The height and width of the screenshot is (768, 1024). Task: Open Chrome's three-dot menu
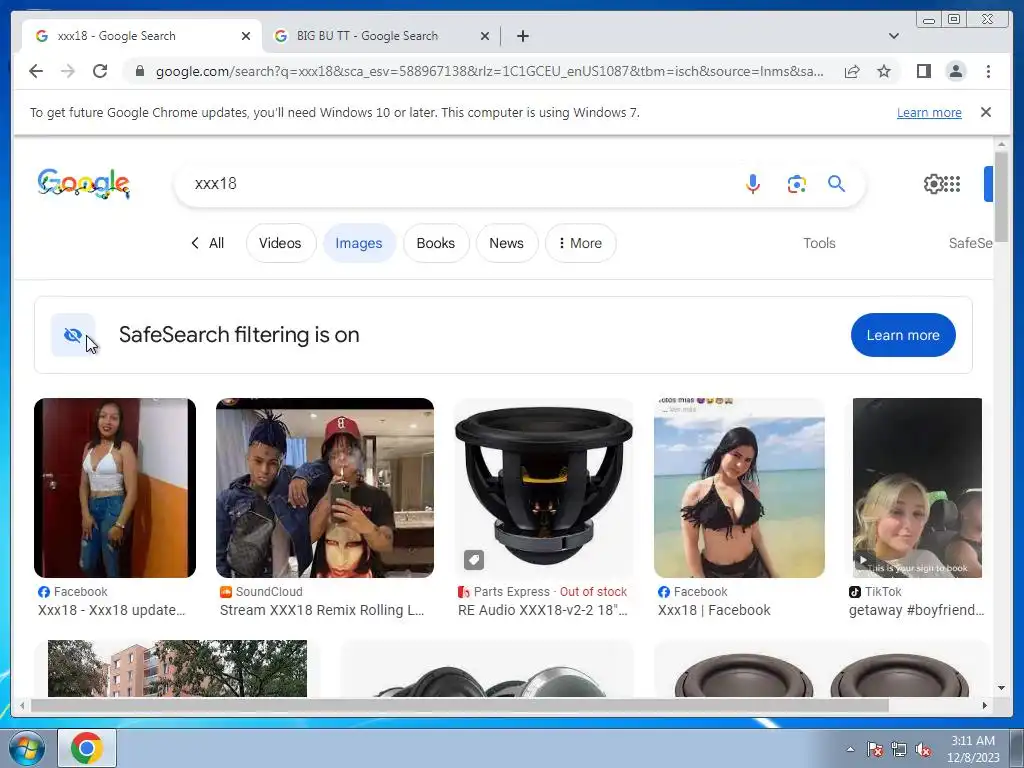coord(988,71)
